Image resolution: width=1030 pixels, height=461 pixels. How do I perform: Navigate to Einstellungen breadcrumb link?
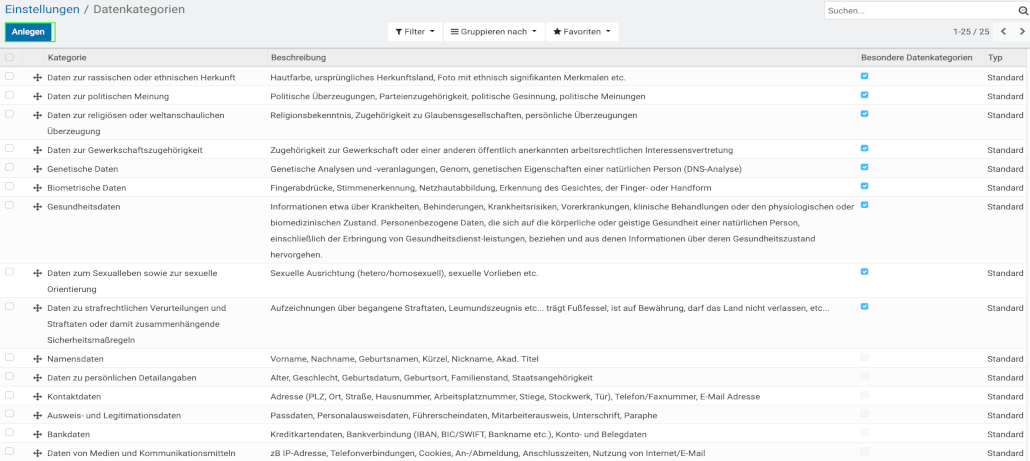pyautogui.click(x=44, y=9)
